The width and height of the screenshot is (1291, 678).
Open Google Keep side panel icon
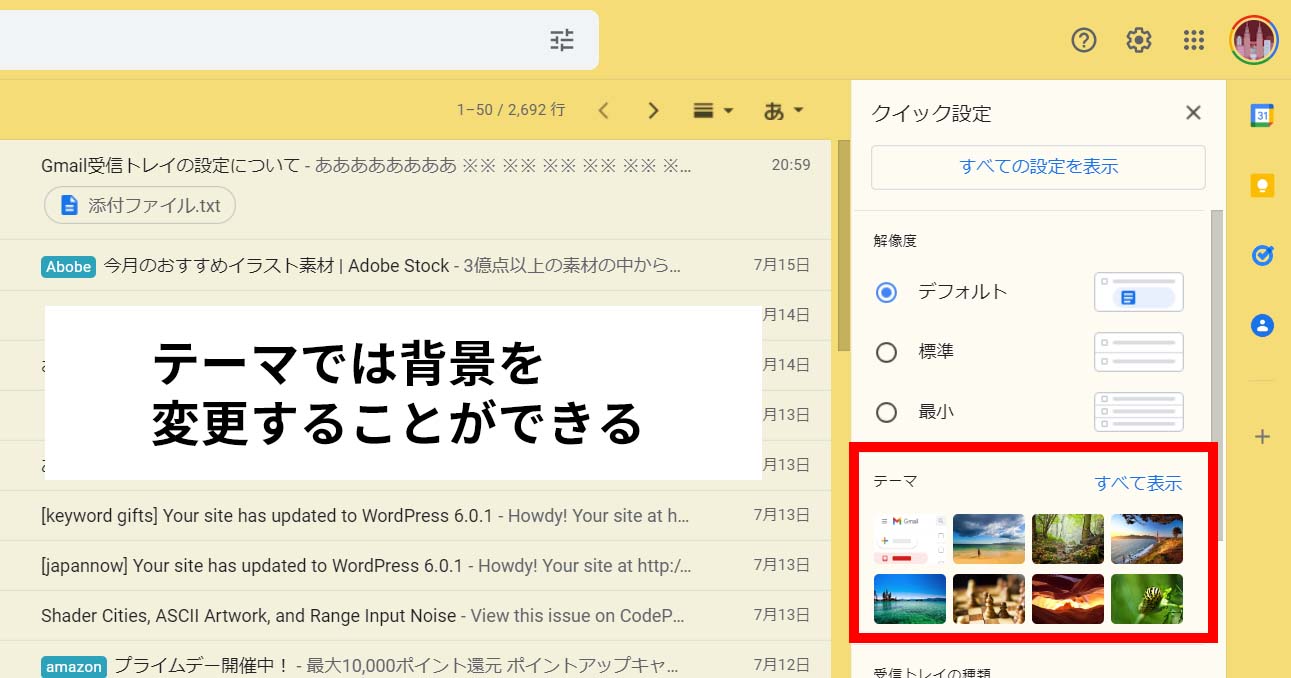pyautogui.click(x=1262, y=185)
